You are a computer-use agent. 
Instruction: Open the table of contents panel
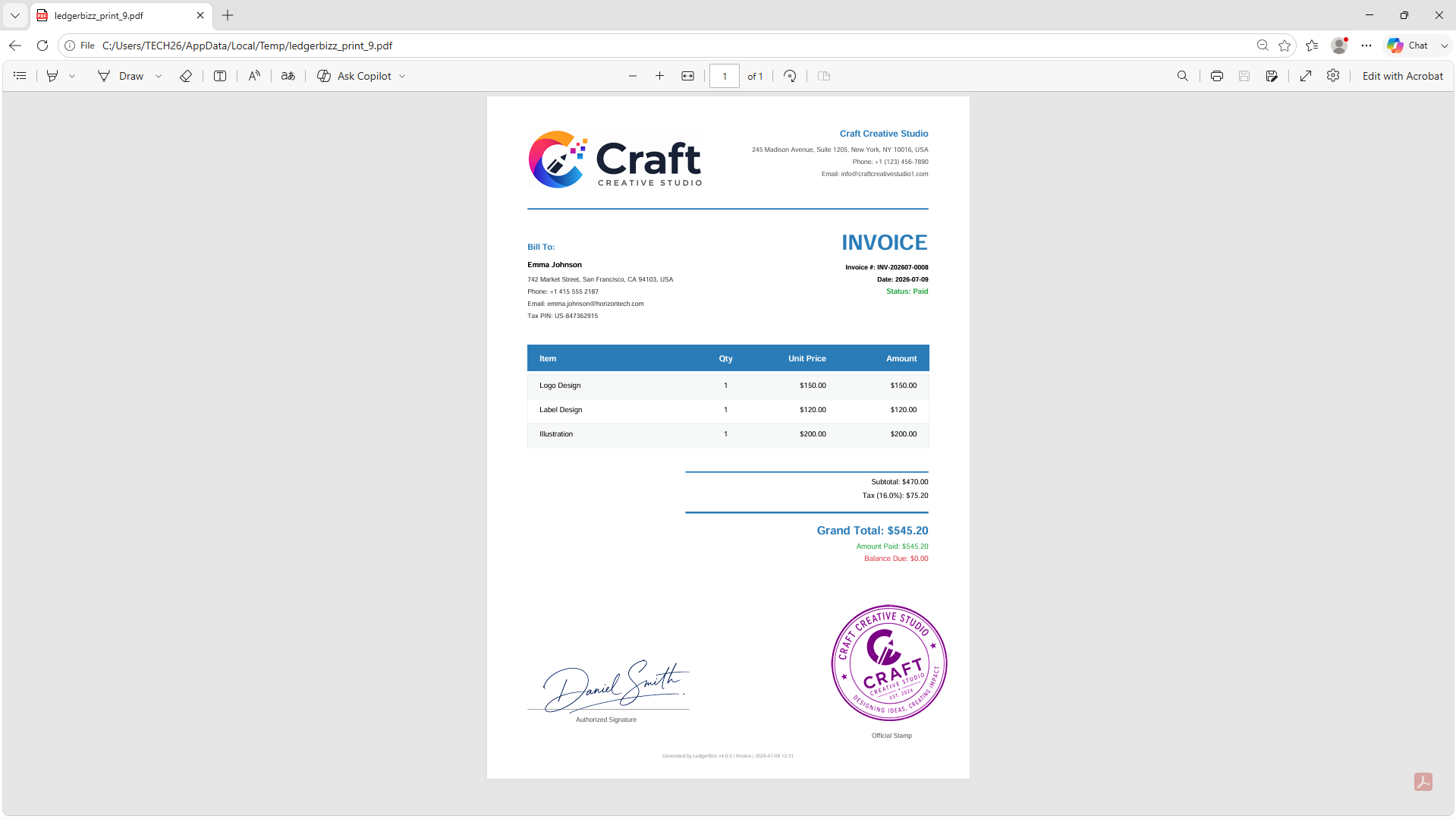pyautogui.click(x=20, y=76)
